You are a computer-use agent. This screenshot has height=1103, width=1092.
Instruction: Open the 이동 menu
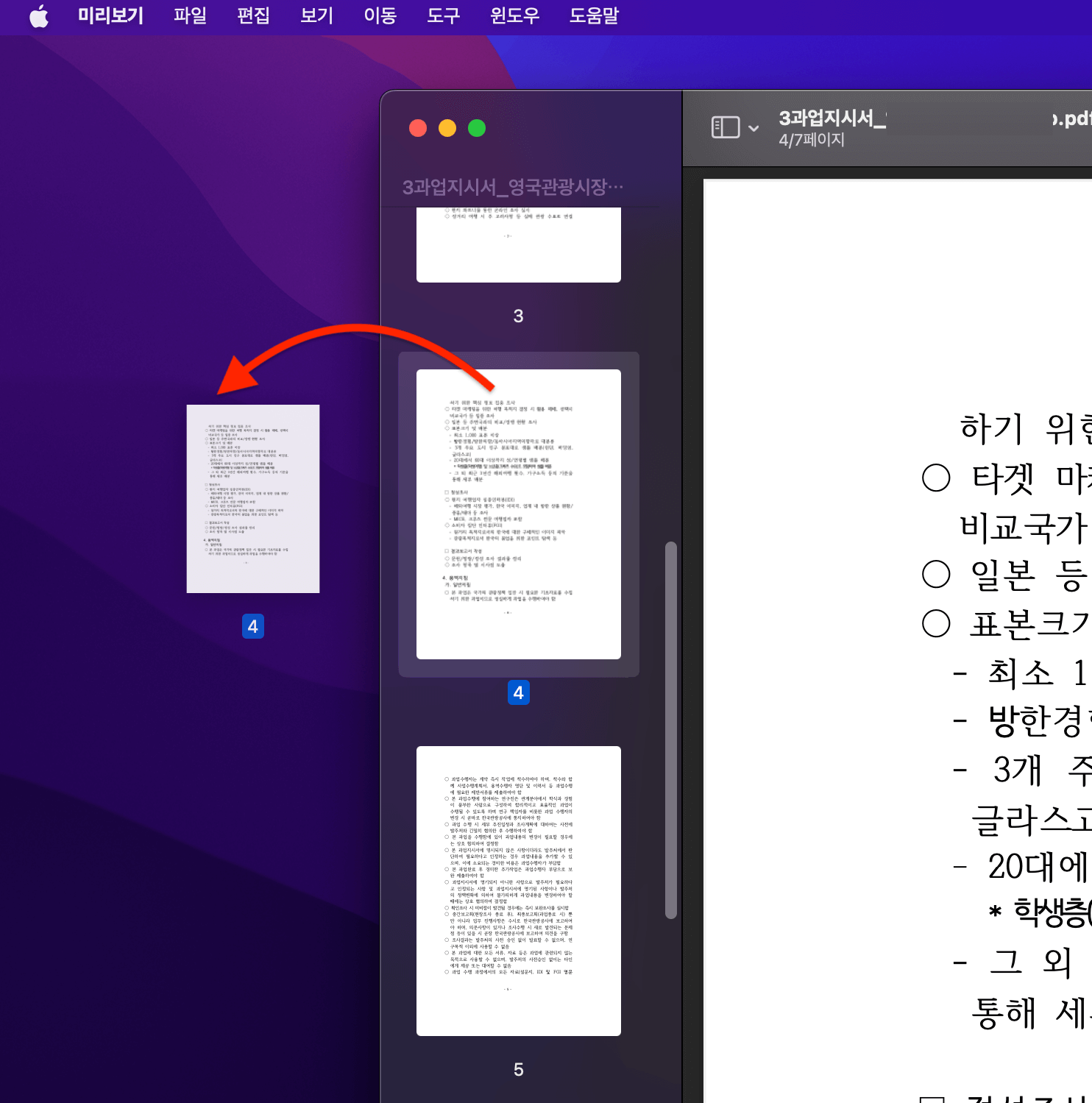point(380,16)
